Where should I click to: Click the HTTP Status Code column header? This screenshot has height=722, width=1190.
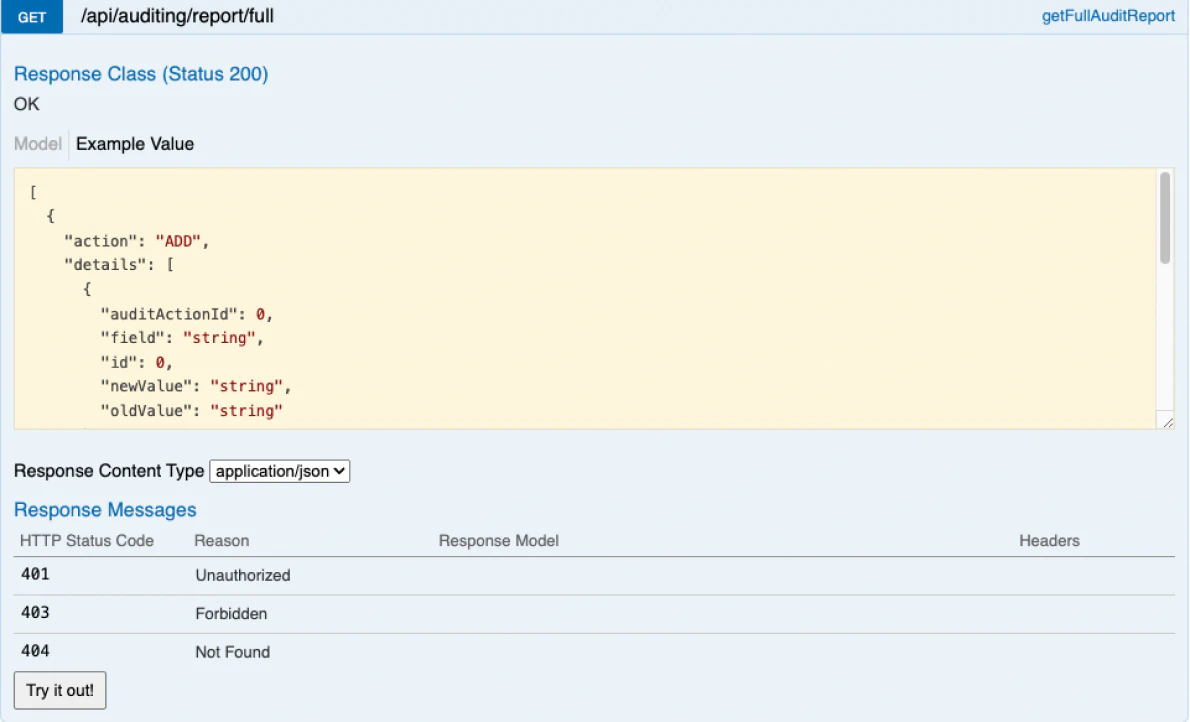(x=84, y=541)
